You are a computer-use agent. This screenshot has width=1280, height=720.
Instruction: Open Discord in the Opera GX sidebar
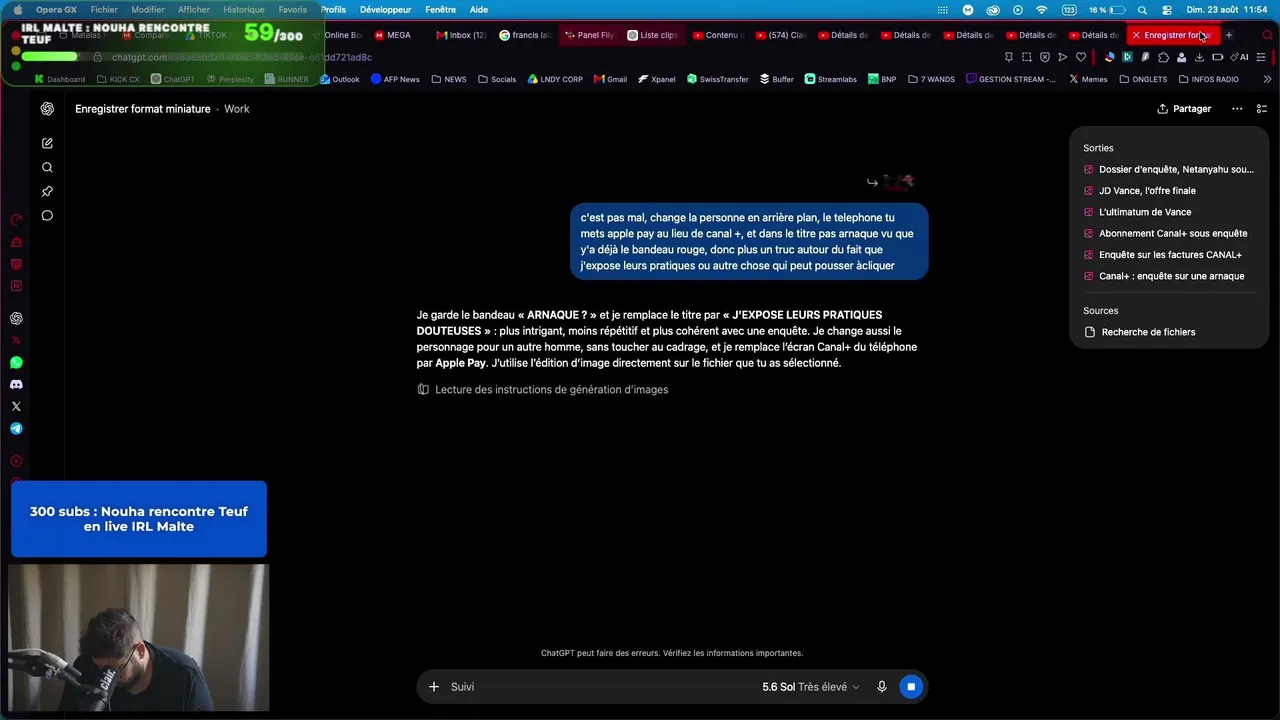pos(16,385)
